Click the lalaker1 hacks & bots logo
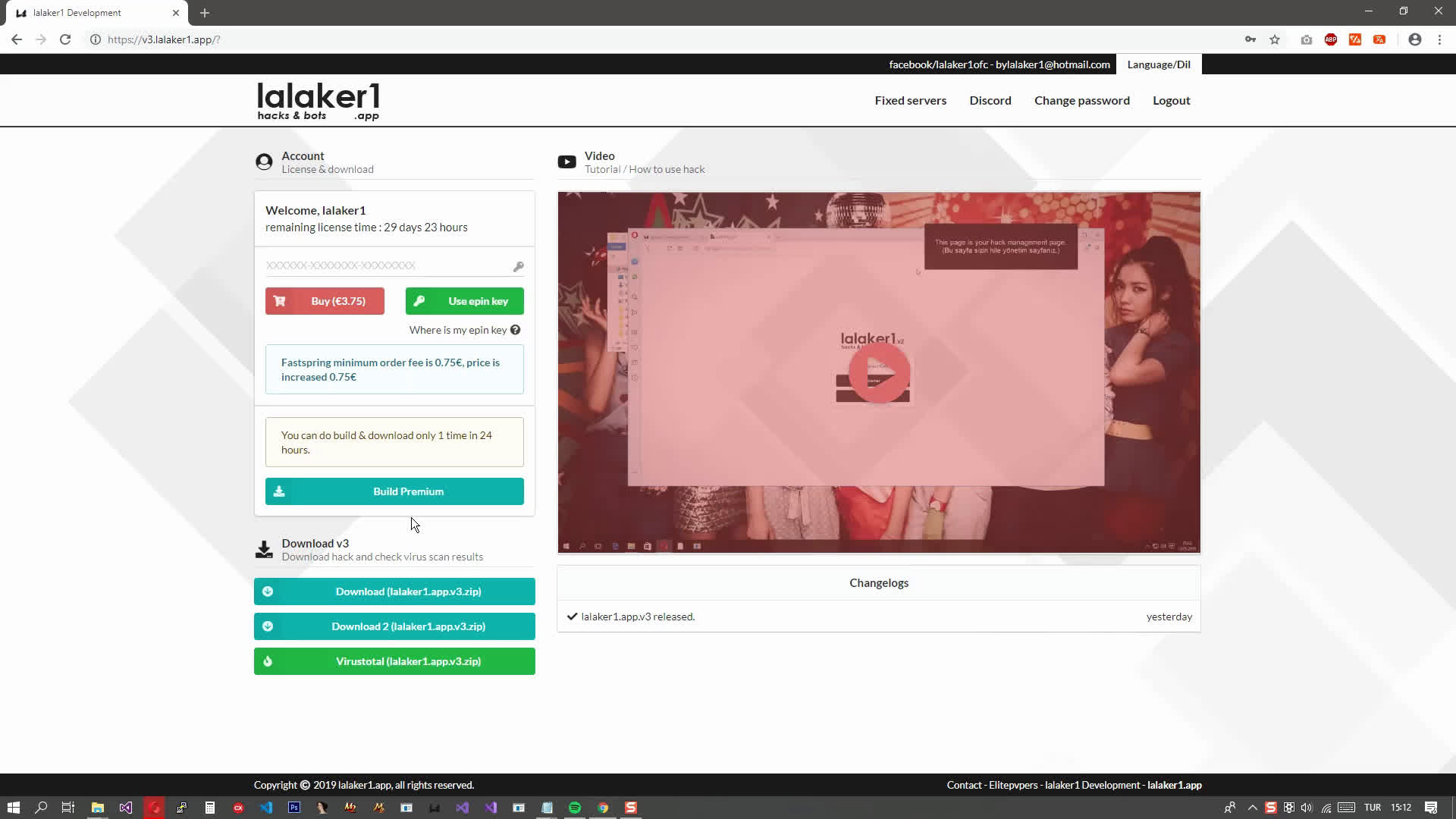Viewport: 1456px width, 819px height. coord(318,102)
